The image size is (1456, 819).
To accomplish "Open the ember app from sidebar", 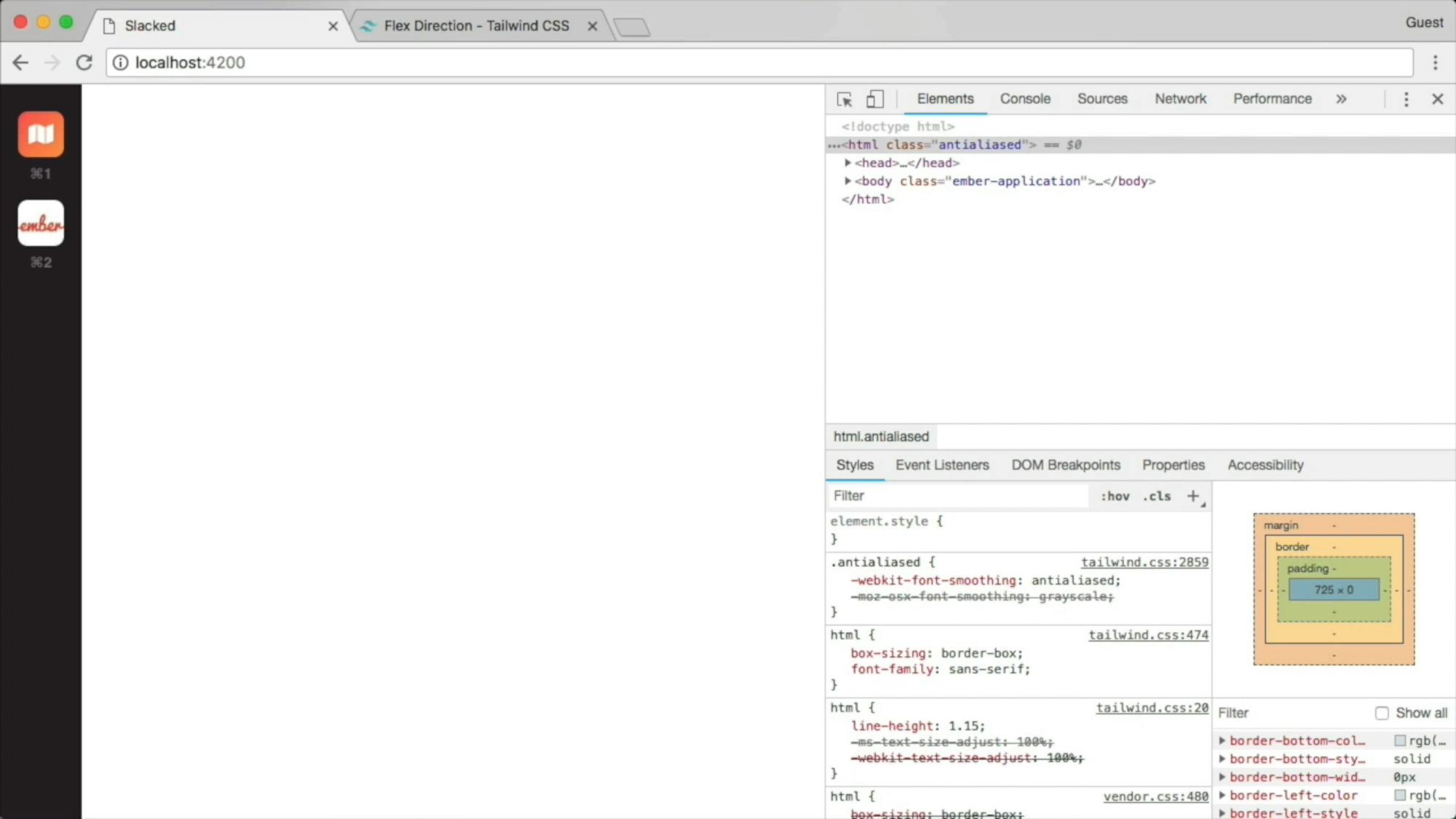I will coord(41,223).
